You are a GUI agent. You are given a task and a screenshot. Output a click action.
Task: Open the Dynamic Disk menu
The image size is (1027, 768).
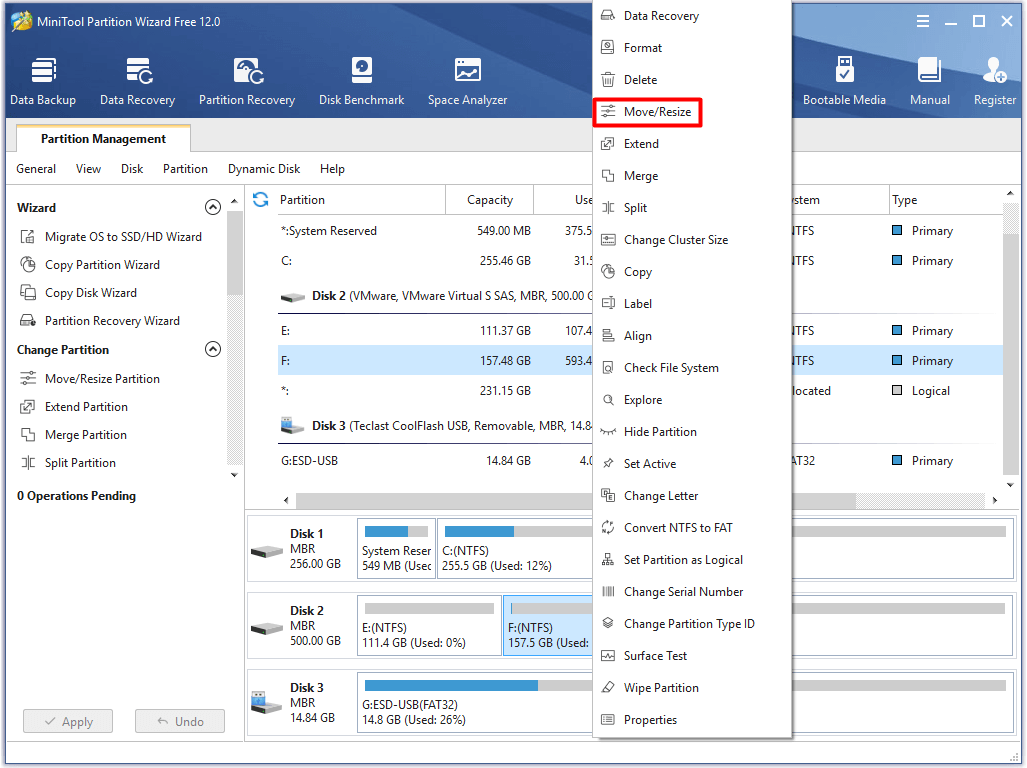[x=264, y=169]
